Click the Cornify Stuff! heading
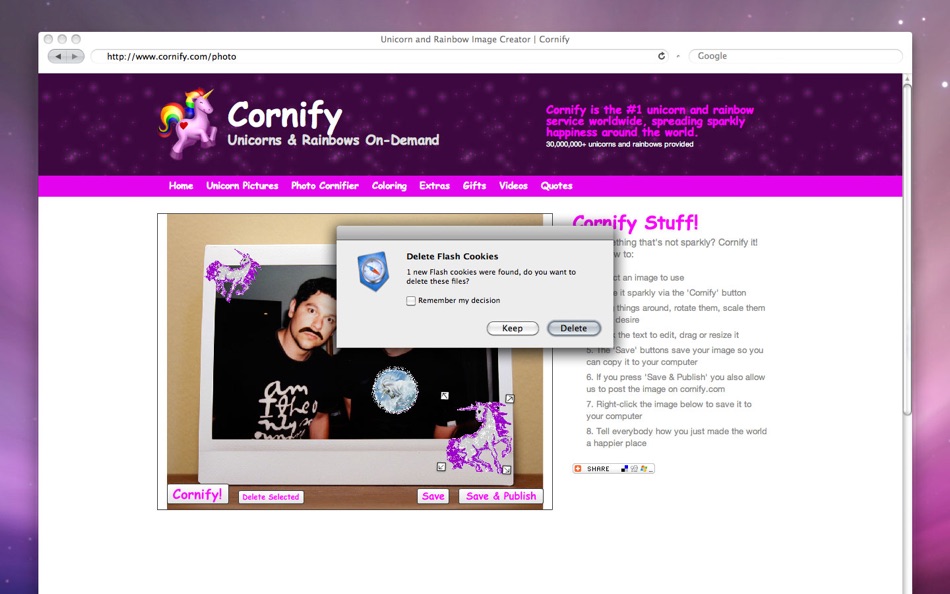The height and width of the screenshot is (594, 950). point(635,223)
